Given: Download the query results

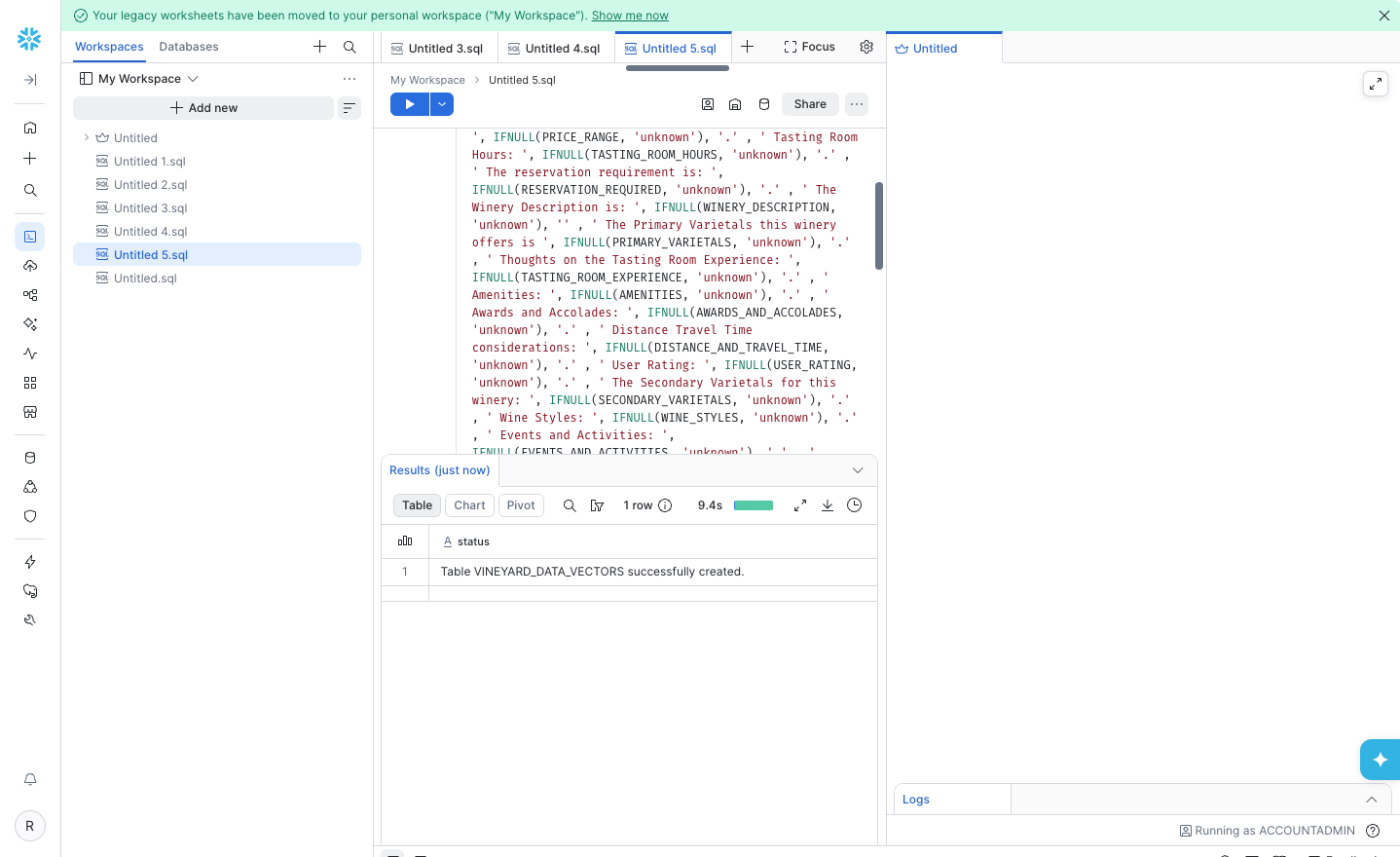Looking at the screenshot, I should (x=828, y=505).
